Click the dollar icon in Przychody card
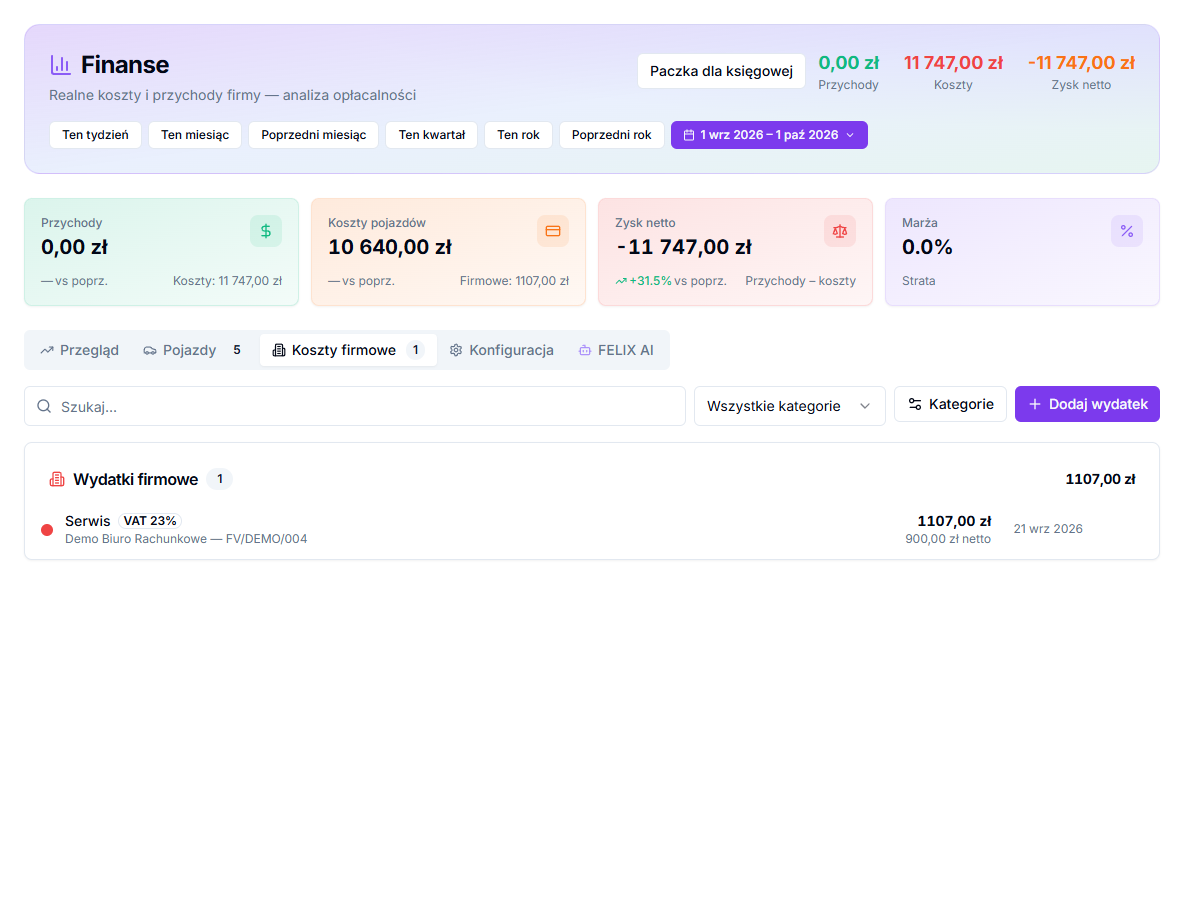1184x898 pixels. click(x=266, y=231)
